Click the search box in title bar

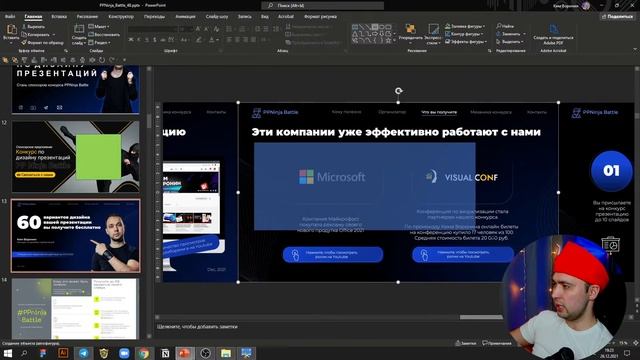click(x=322, y=5)
